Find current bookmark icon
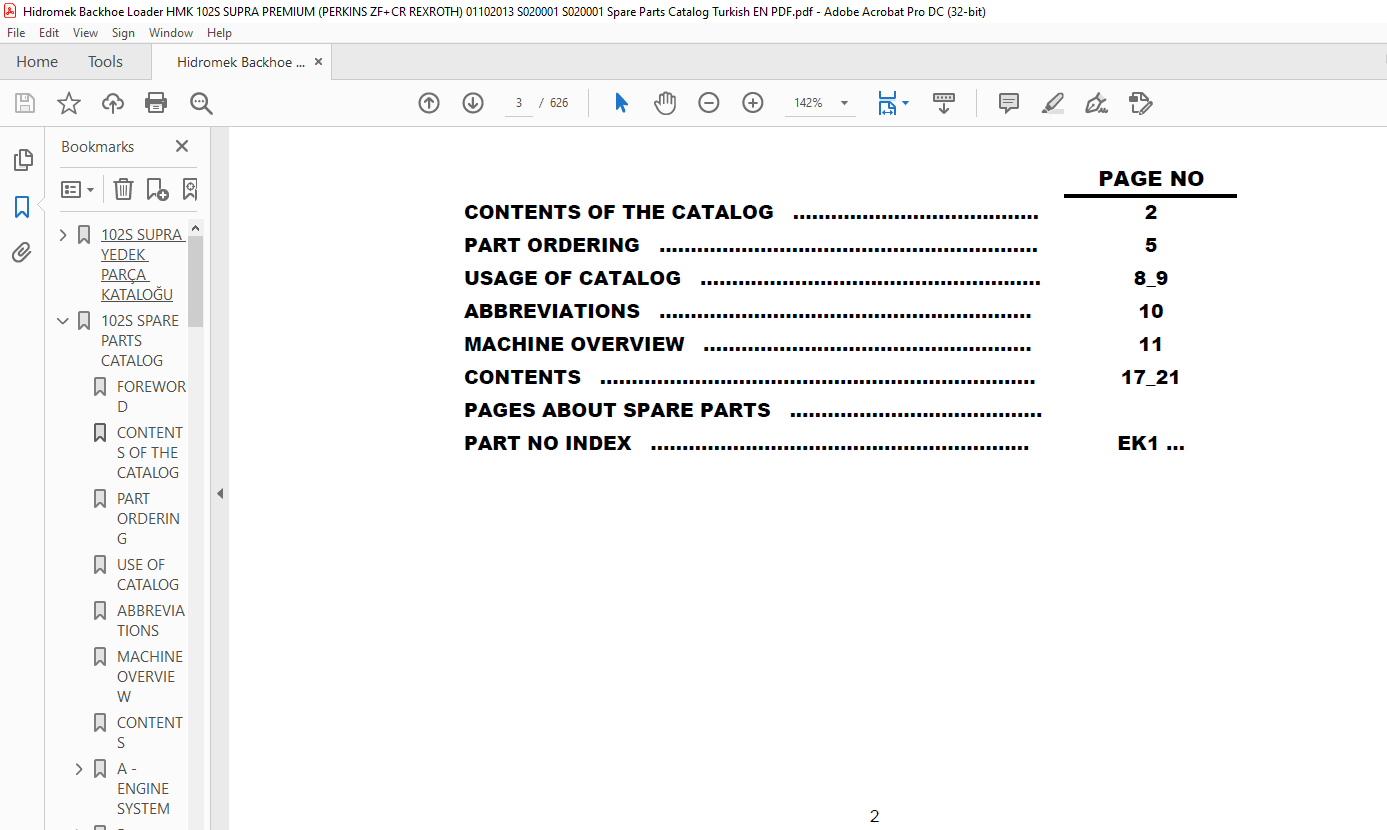1387x830 pixels. 190,189
